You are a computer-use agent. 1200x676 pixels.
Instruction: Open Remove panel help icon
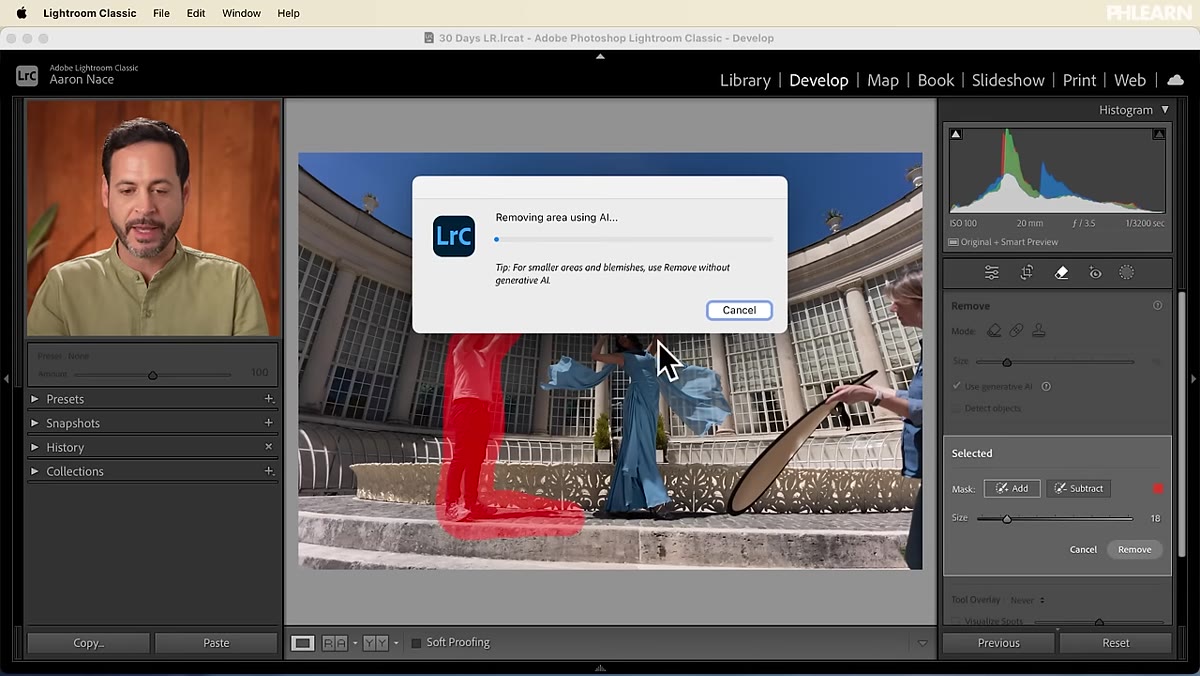click(1157, 306)
